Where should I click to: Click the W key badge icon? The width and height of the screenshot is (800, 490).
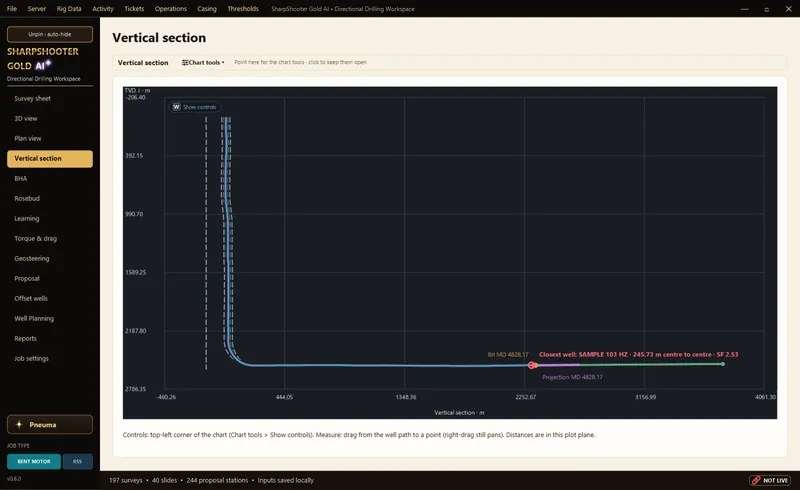[x=177, y=107]
